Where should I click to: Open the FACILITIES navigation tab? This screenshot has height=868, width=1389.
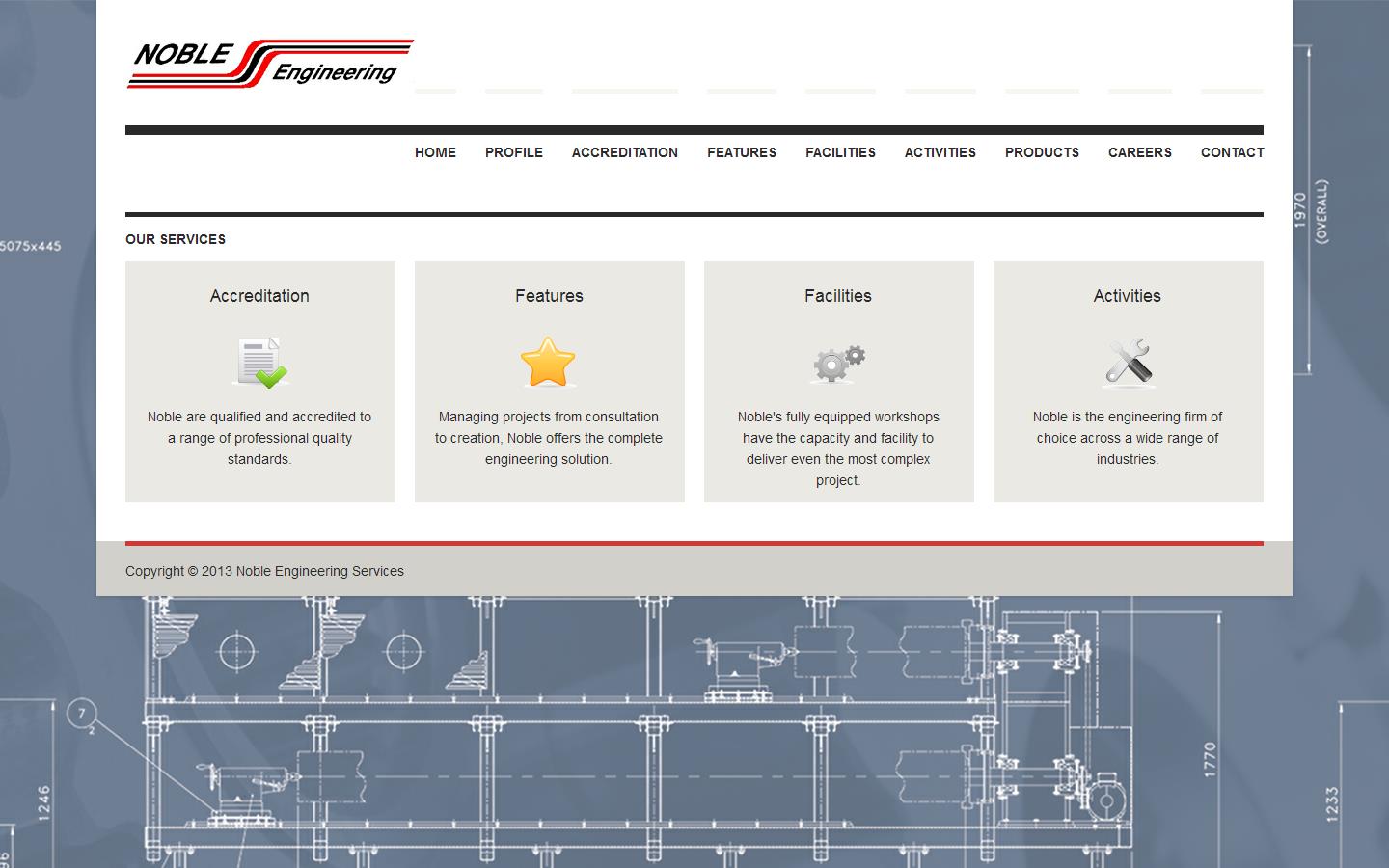point(840,152)
